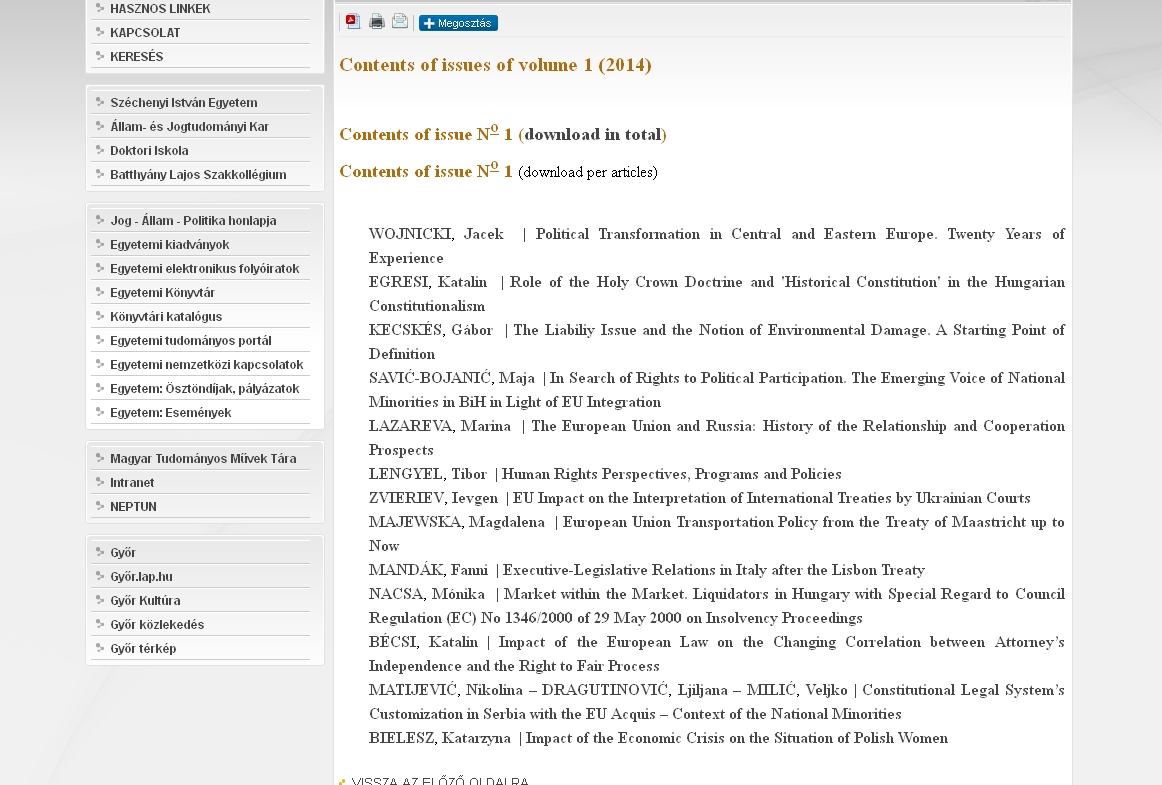The height and width of the screenshot is (785, 1162).
Task: Open the SAVIĆ-BOJANIĆ, Maja article
Action: coord(717,390)
